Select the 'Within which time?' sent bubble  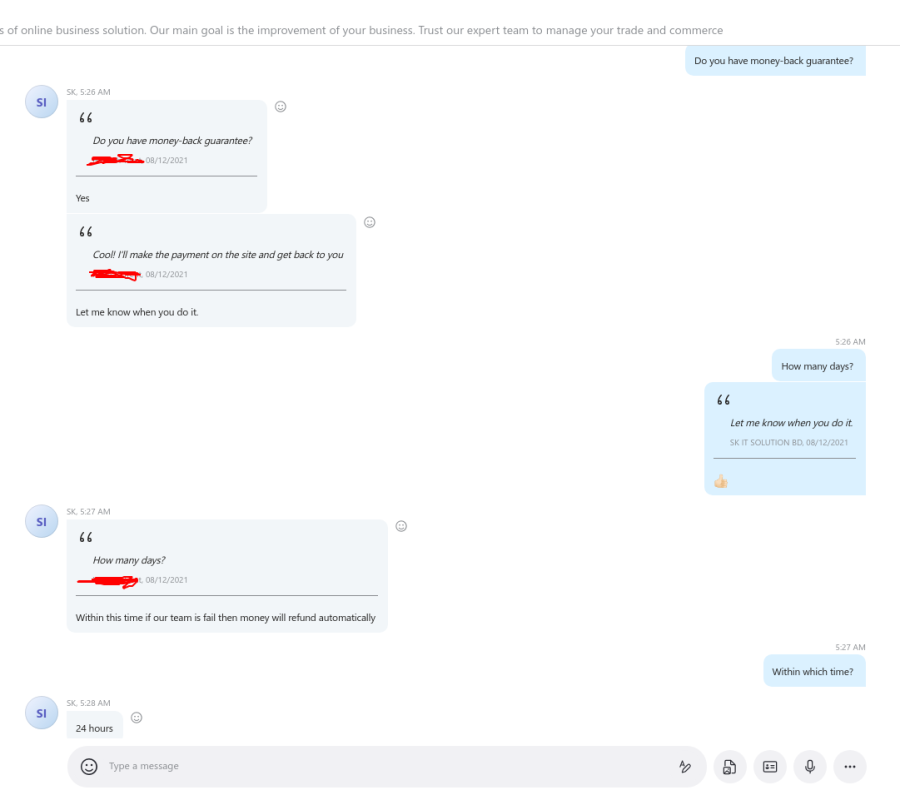click(x=814, y=671)
